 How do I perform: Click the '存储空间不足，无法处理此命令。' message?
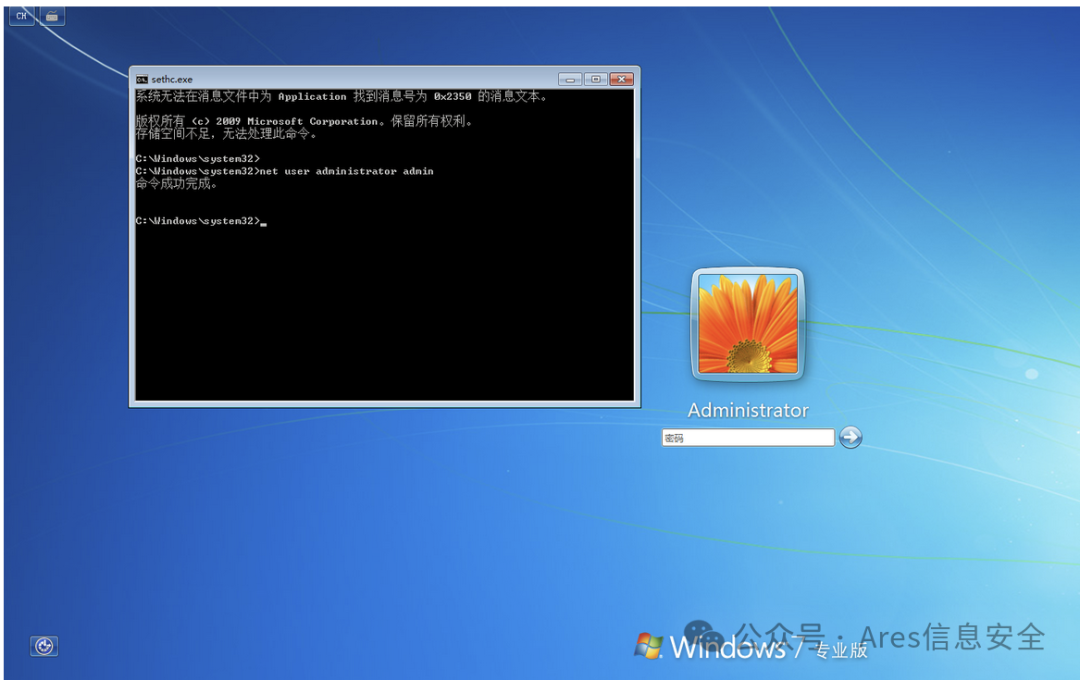tap(227, 134)
